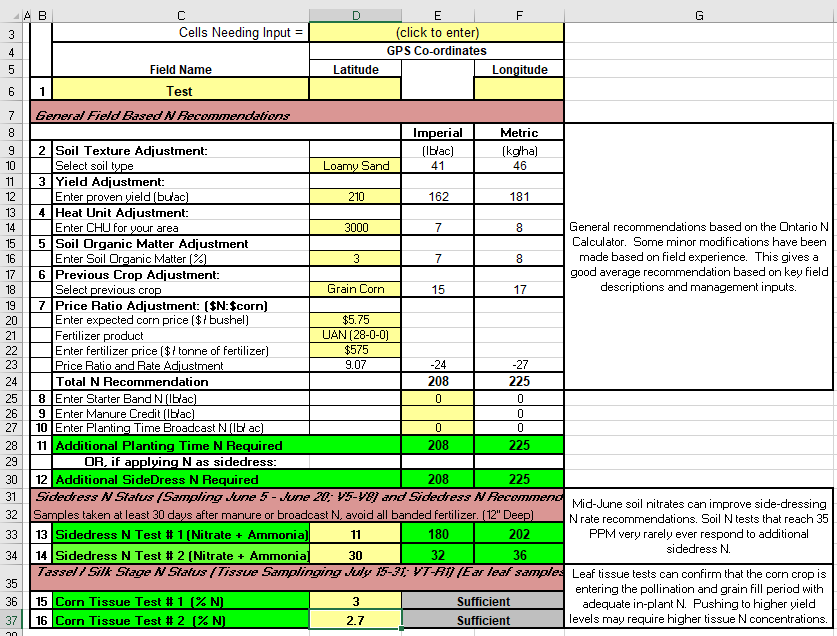This screenshot has width=837, height=636.
Task: Click the 'GPS Co-ordinates' heading
Action: 437,51
